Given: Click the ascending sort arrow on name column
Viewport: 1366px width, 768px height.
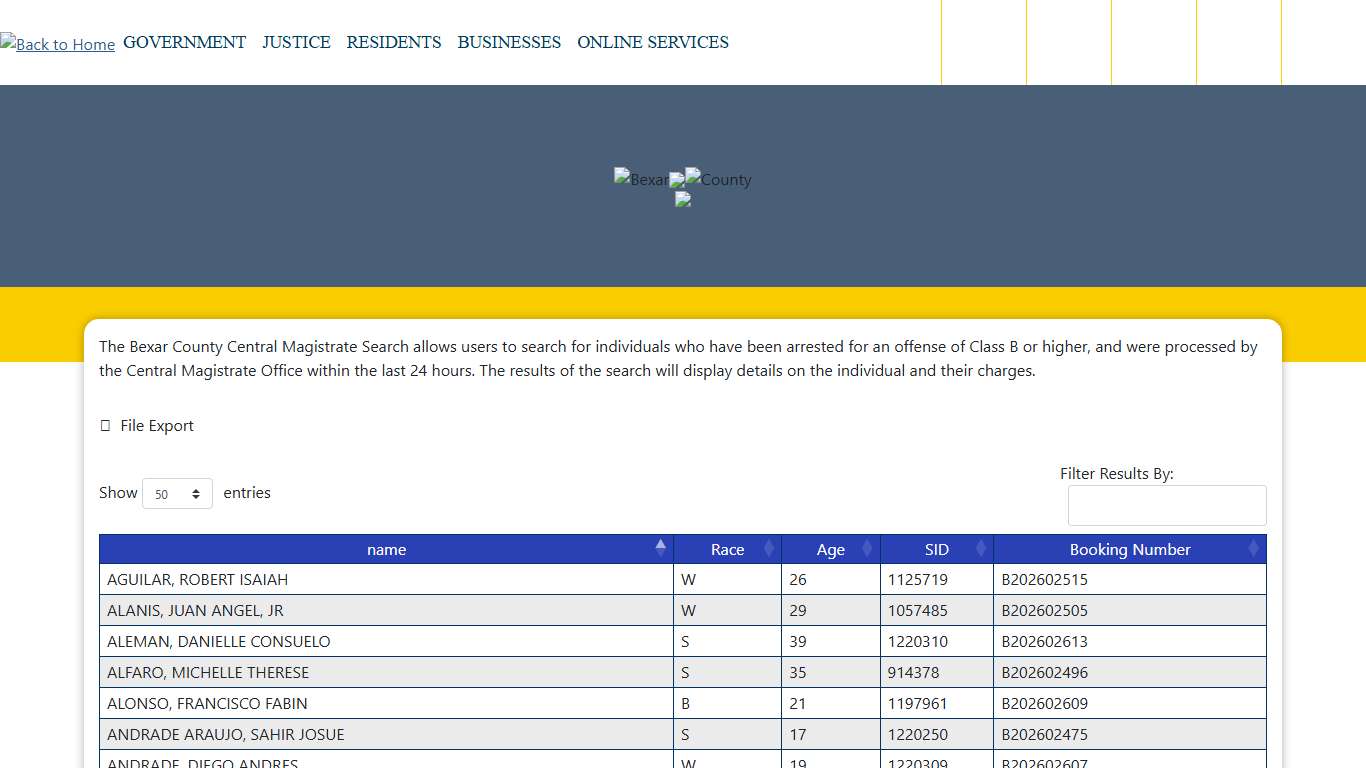Looking at the screenshot, I should (x=661, y=543).
